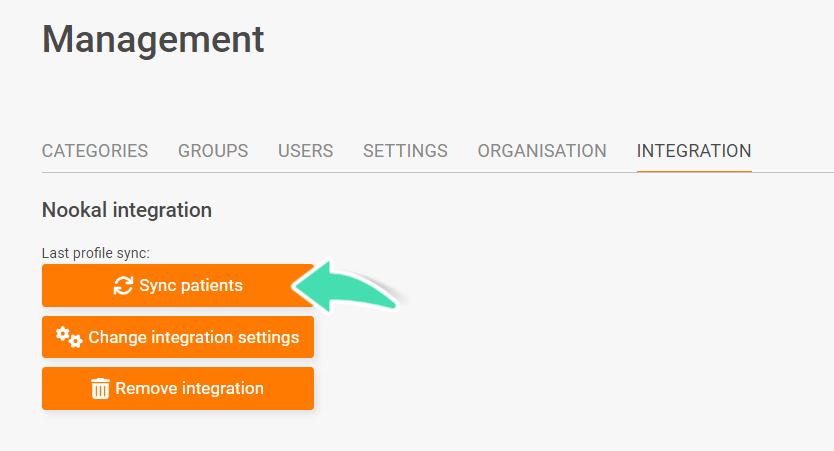
Task: Open Change integration settings
Action: coord(178,337)
